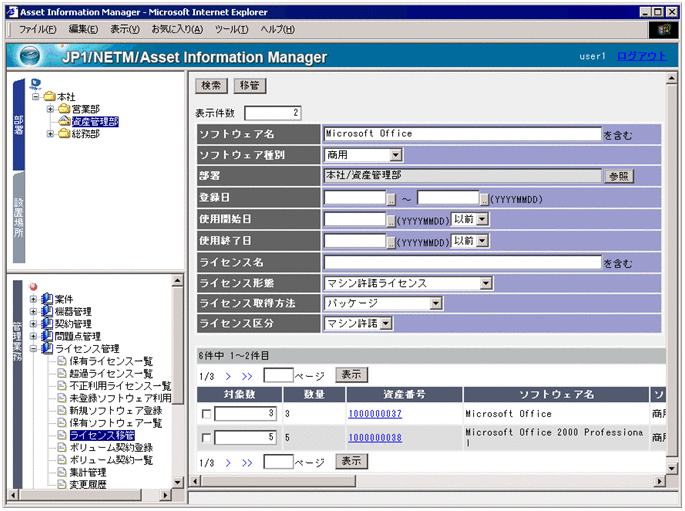Click the 機器管理 book icon
This screenshot has width=685, height=511.
point(47,311)
